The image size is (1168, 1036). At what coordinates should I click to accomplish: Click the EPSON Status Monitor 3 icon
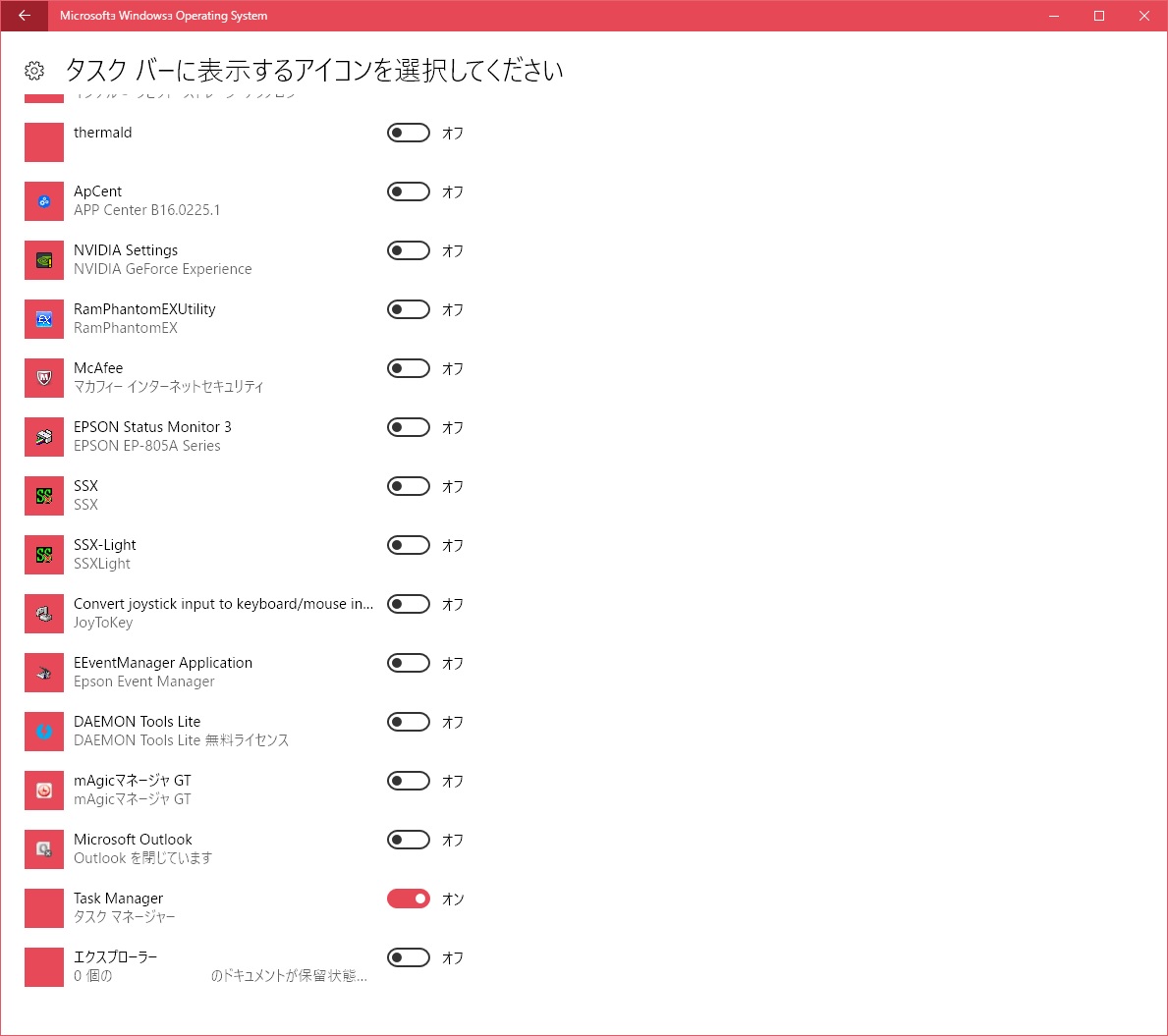pyautogui.click(x=44, y=437)
